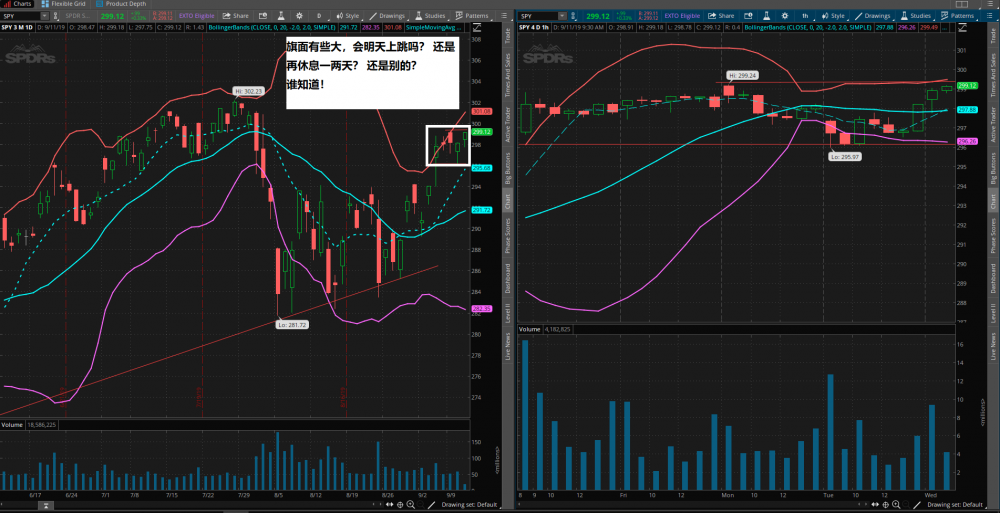Open the Times And Sales sidebar tab on left chart
The width and height of the screenshot is (1000, 513).
point(508,75)
